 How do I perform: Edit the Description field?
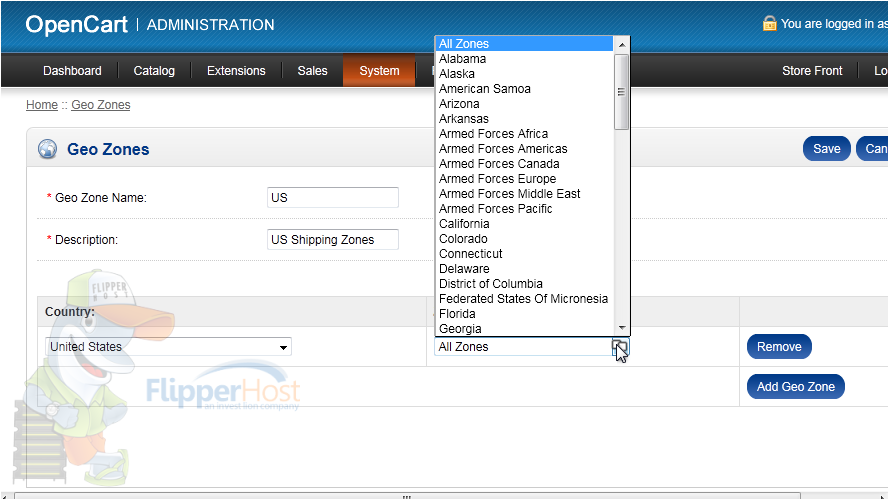[x=333, y=239]
